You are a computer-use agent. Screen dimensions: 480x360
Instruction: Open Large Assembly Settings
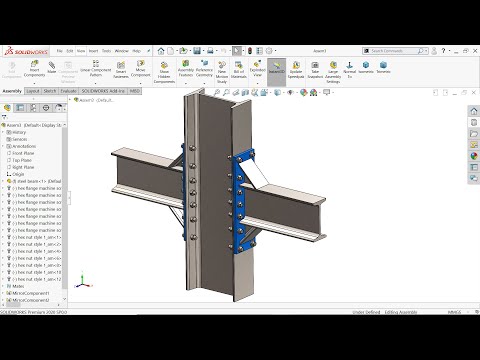(333, 72)
